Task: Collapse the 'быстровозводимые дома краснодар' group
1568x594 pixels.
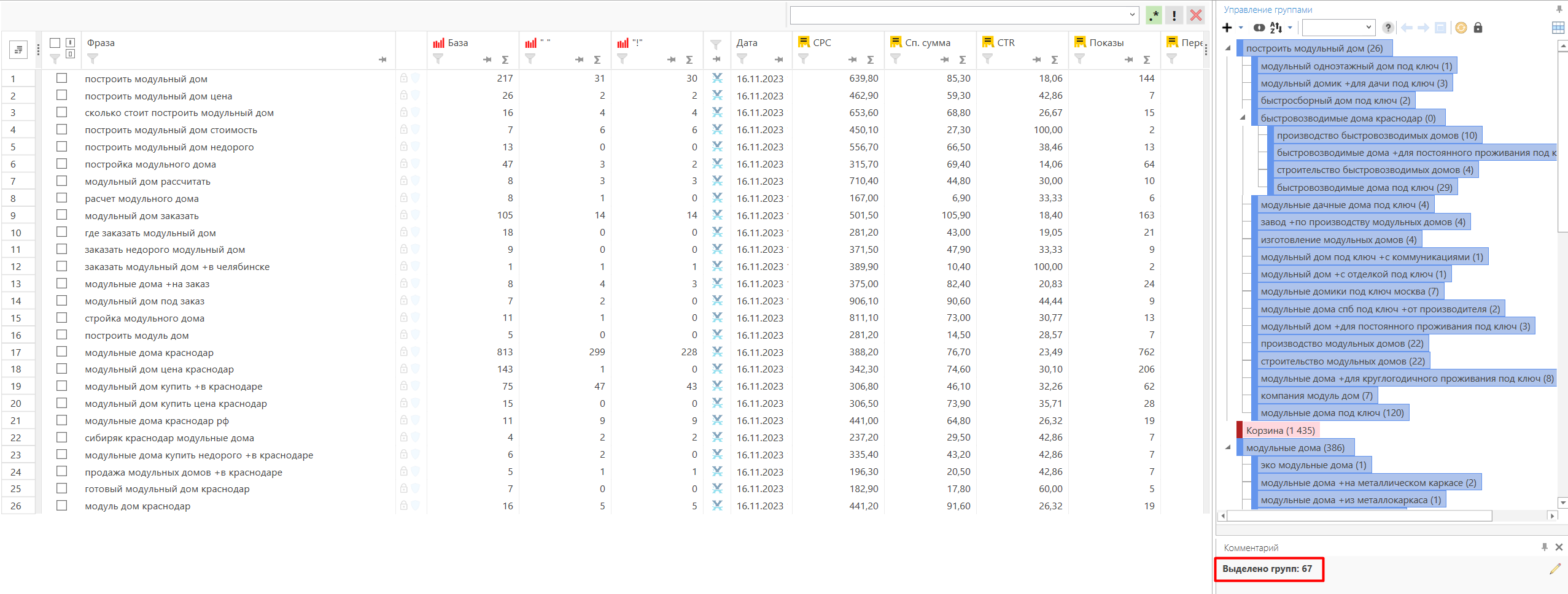Action: (1243, 118)
